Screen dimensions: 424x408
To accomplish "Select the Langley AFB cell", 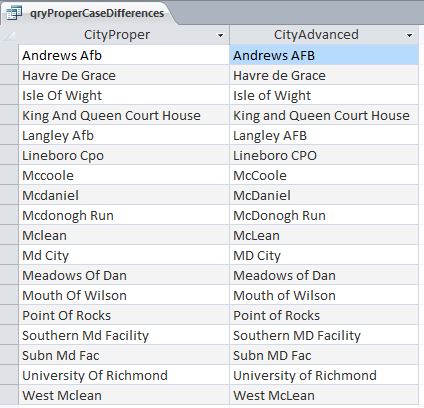I will 324,135.
